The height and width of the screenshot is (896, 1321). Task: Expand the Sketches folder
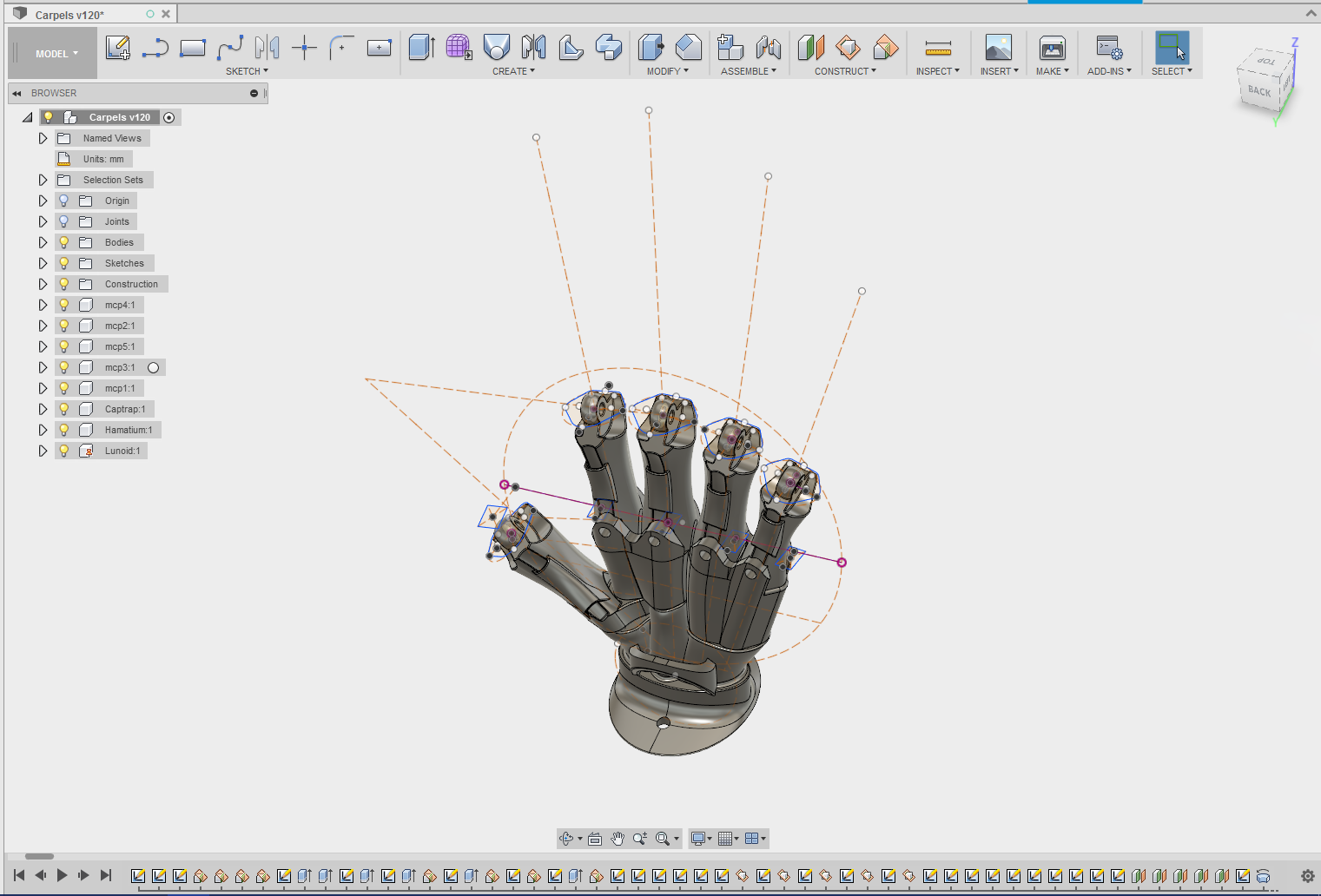tap(43, 263)
